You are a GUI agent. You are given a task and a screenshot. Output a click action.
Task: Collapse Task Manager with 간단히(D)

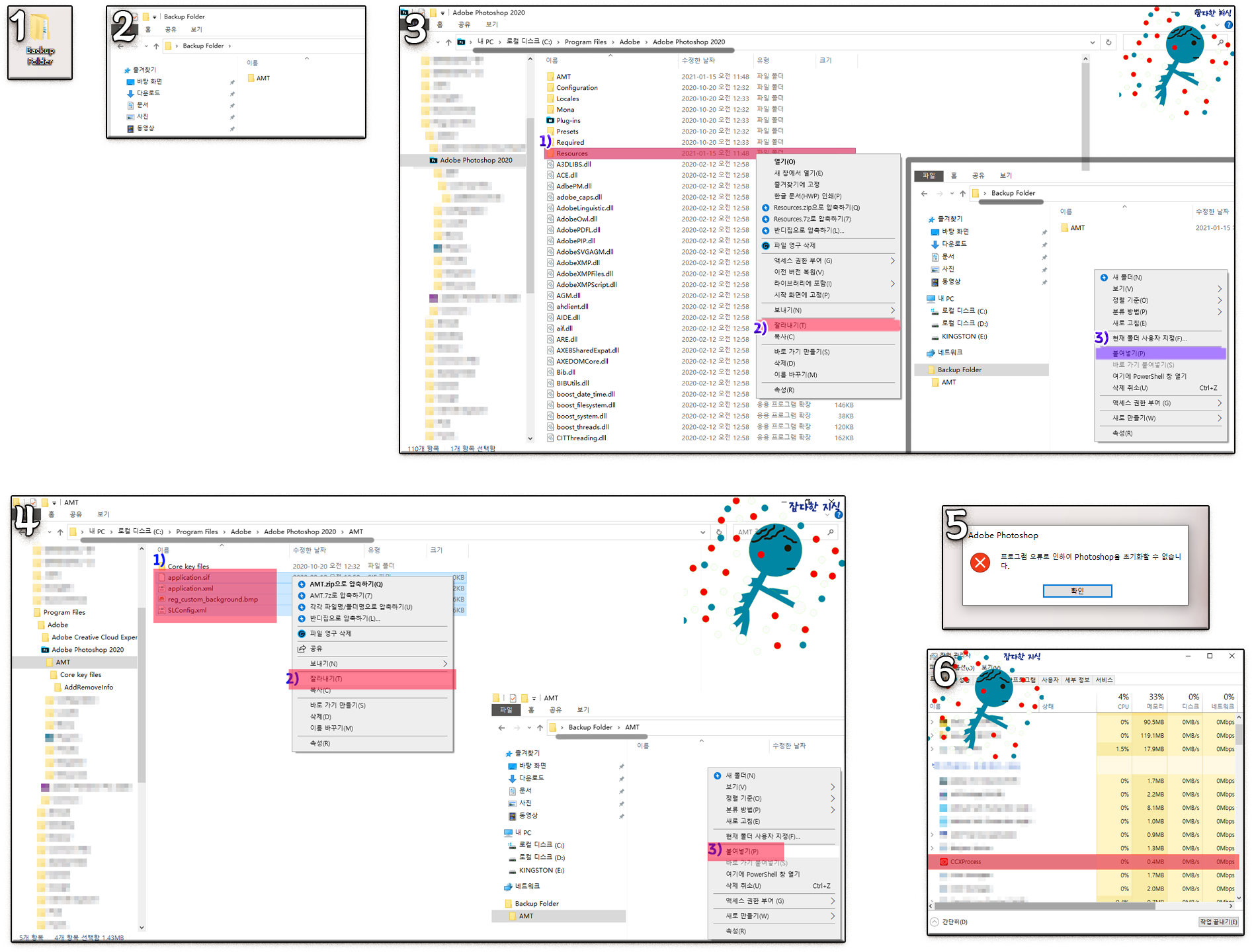948,922
